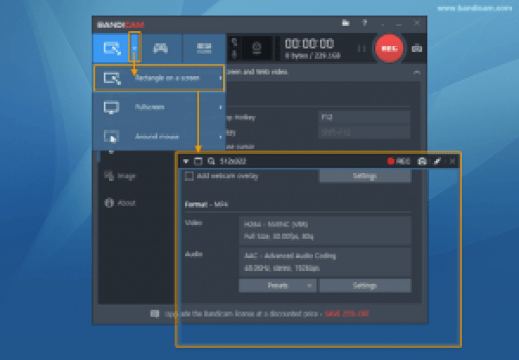Image resolution: width=519 pixels, height=360 pixels.
Task: Click the webcam overlay icon in top bar
Action: 257,48
